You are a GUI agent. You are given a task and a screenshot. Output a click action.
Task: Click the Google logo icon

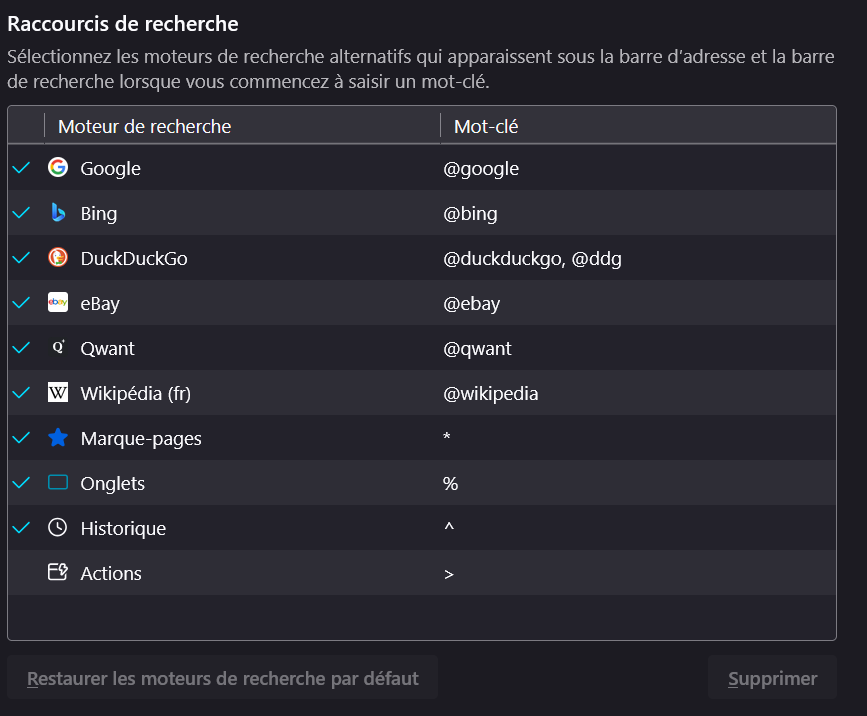[x=58, y=168]
